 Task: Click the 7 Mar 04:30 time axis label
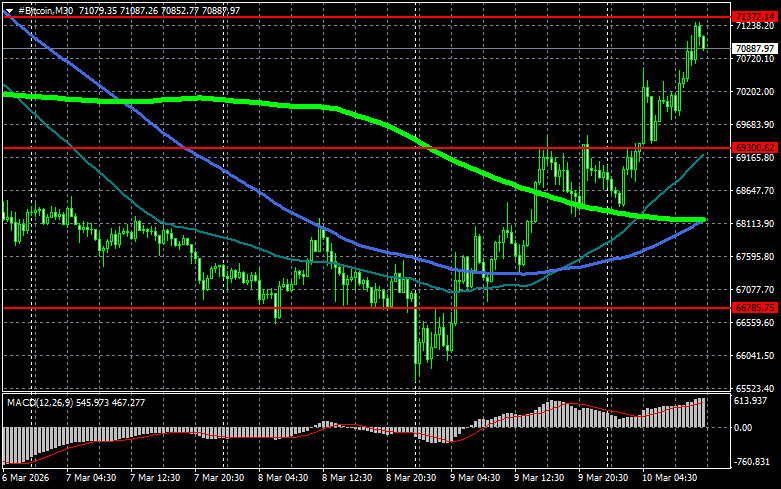(91, 478)
